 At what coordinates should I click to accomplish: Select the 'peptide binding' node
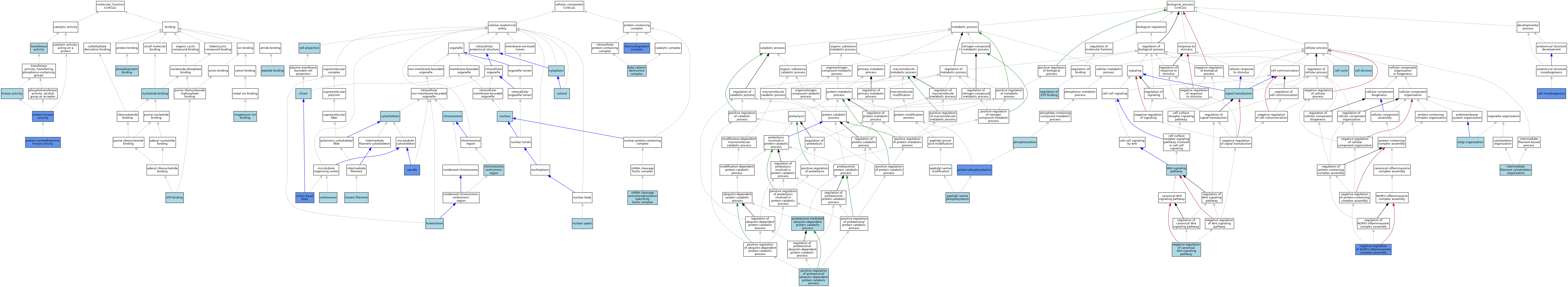point(273,70)
